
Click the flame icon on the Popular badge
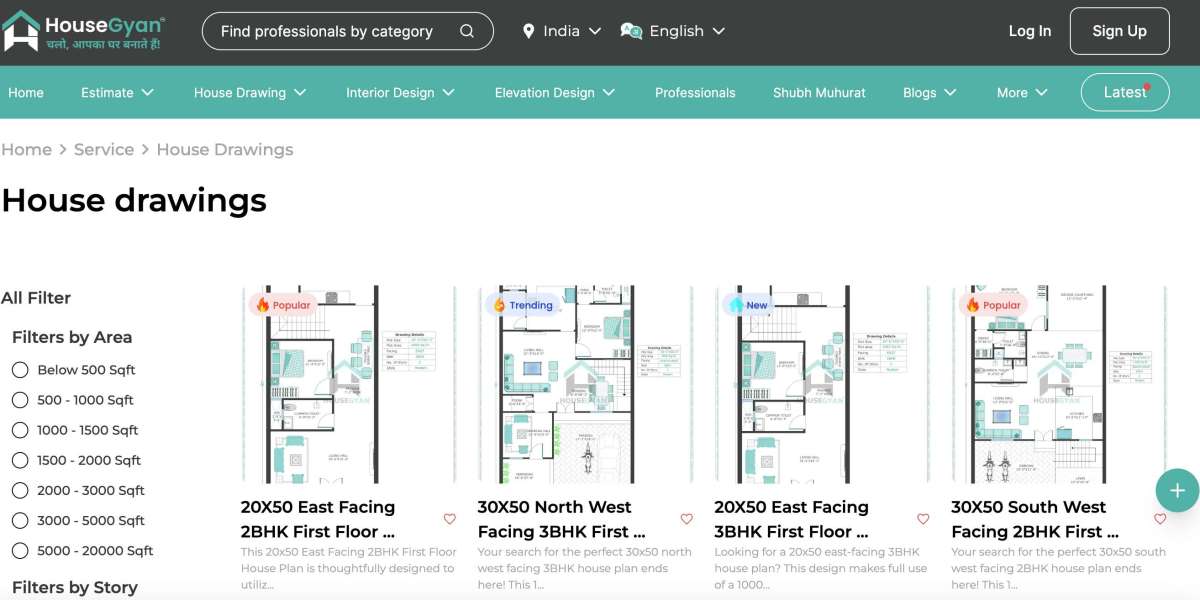click(262, 304)
